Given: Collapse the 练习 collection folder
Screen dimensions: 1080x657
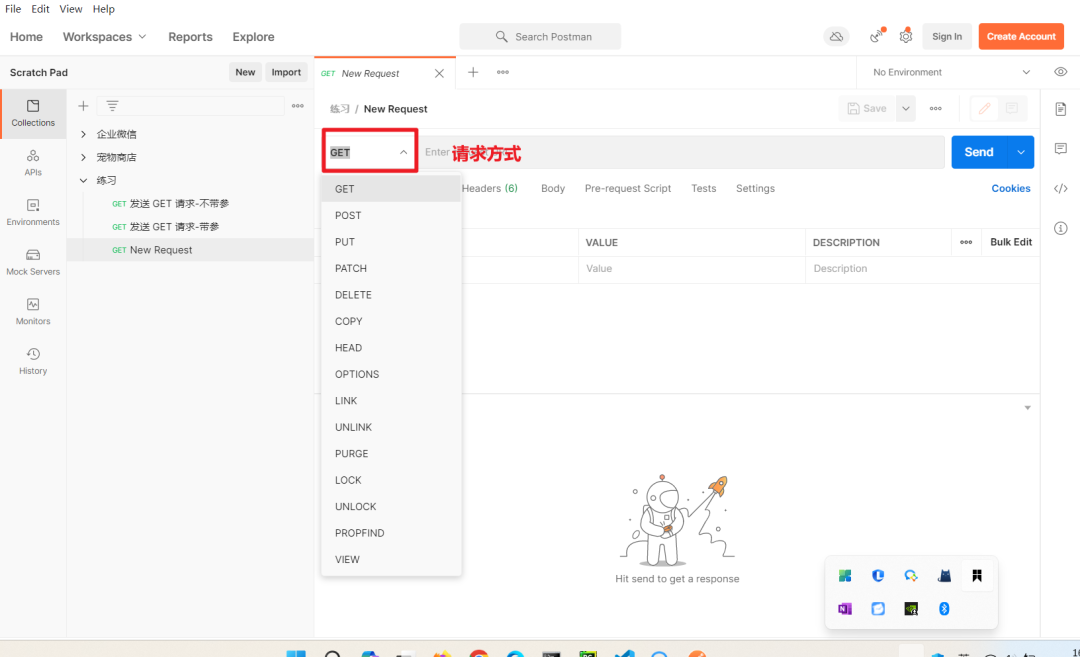Looking at the screenshot, I should point(84,181).
